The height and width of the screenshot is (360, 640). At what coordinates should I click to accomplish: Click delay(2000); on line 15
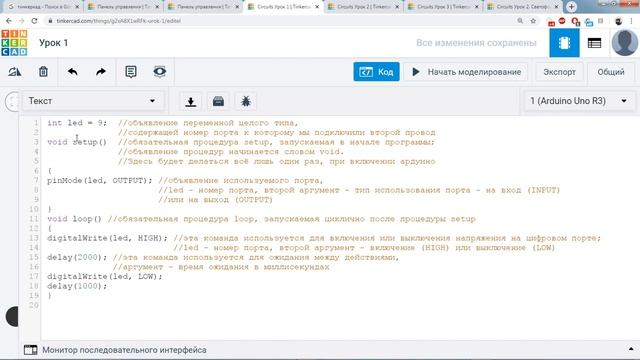coord(77,257)
